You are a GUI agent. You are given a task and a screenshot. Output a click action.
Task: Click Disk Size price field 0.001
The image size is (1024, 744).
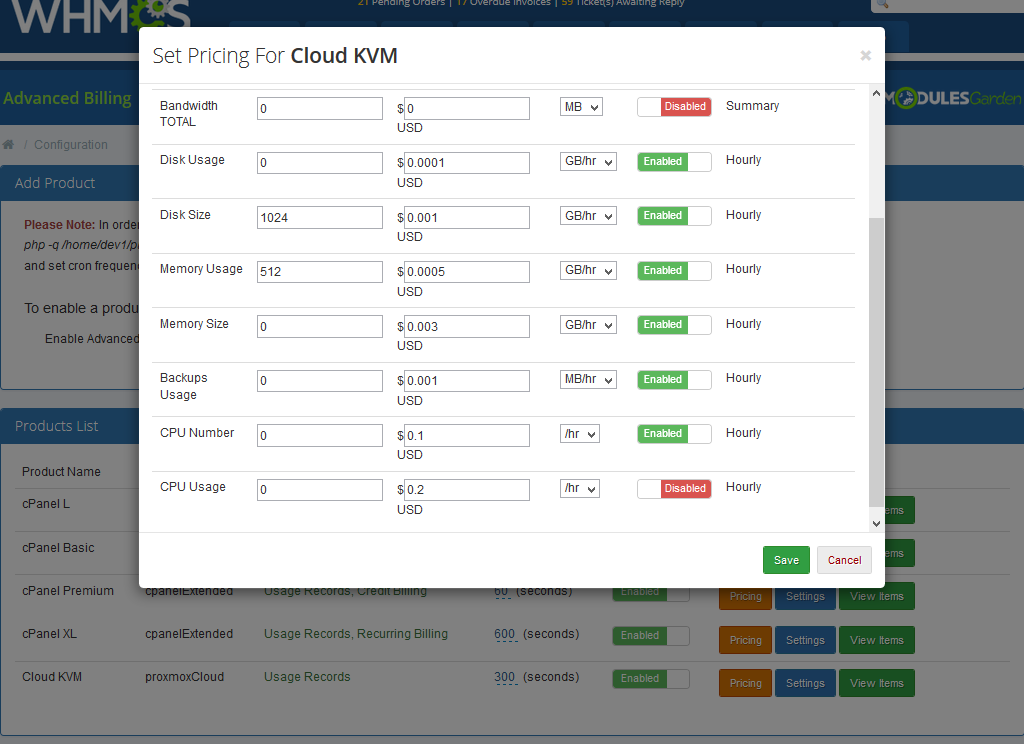pos(466,218)
